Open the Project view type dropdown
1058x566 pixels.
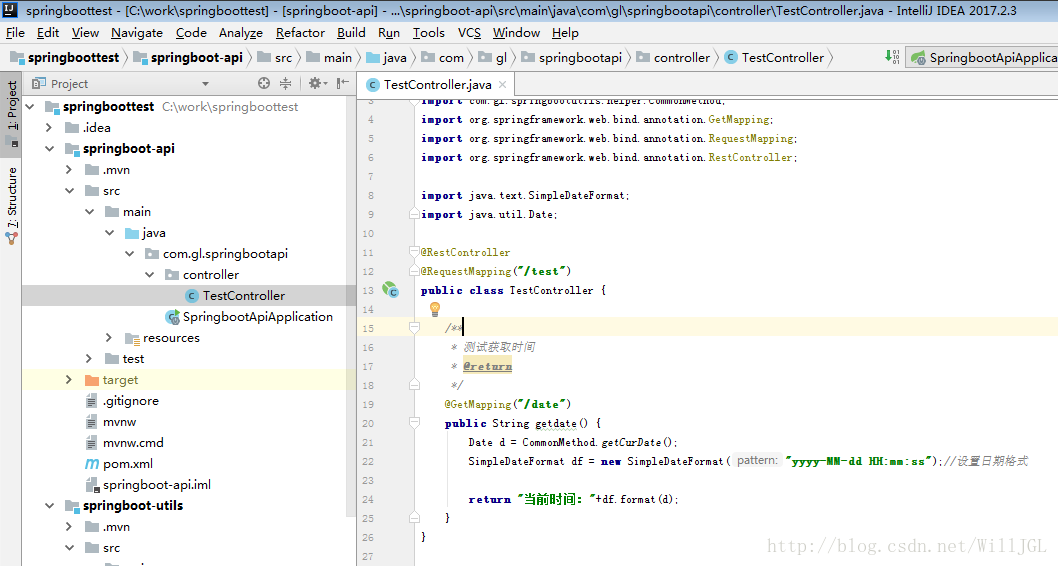(x=205, y=84)
